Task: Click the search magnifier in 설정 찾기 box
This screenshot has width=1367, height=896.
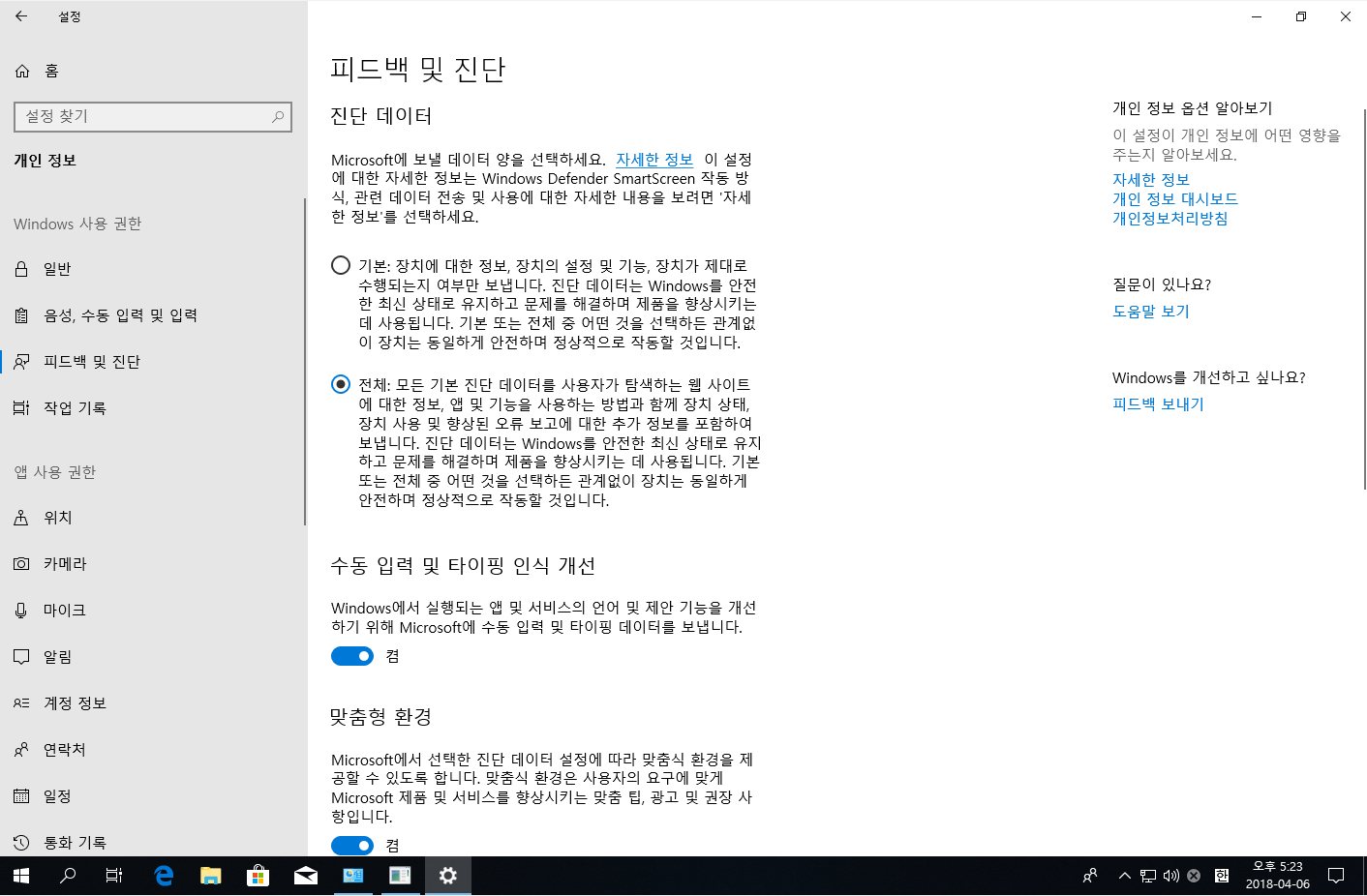Action: pos(278,116)
